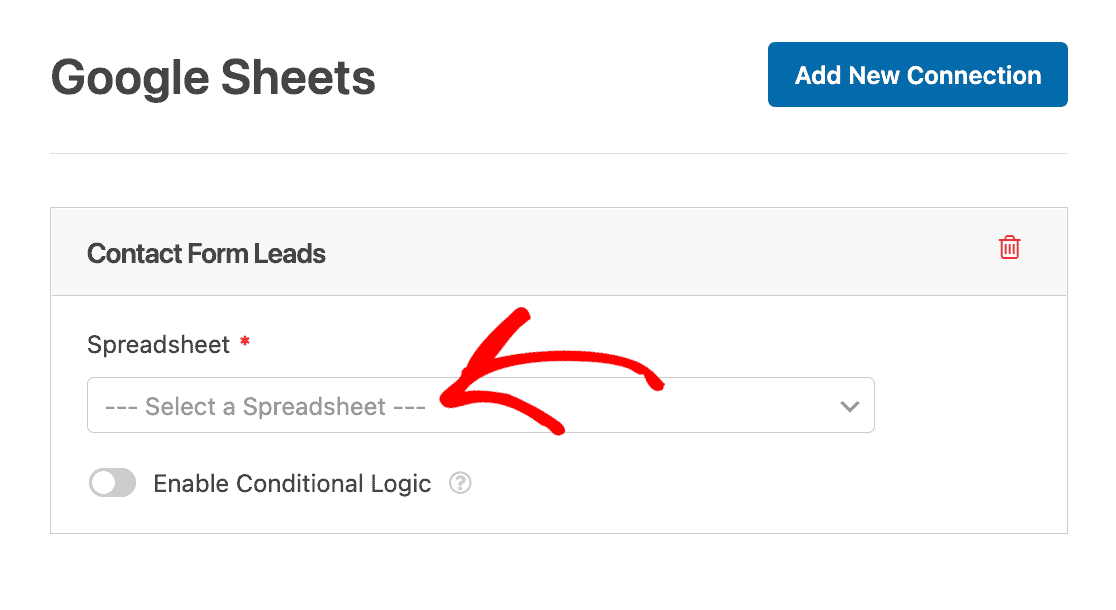Focus the Spreadsheet selection field

pos(480,405)
